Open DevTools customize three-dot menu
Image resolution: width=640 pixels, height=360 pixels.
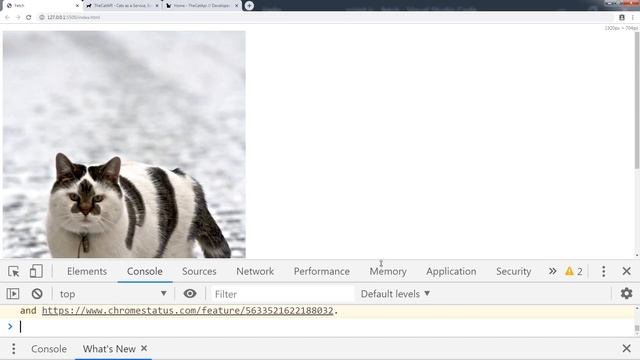pyautogui.click(x=603, y=271)
